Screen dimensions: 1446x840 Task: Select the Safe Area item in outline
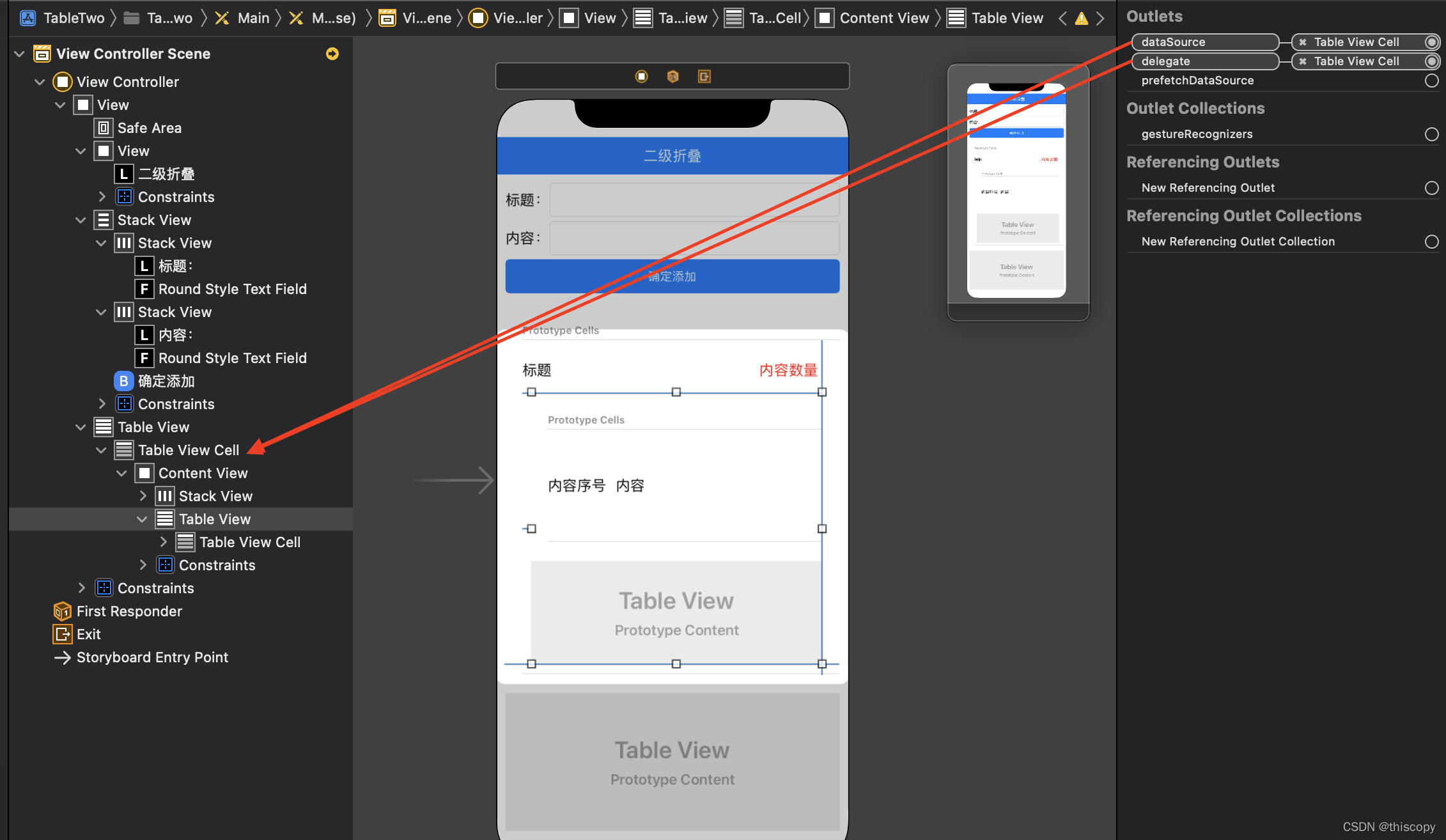click(149, 128)
